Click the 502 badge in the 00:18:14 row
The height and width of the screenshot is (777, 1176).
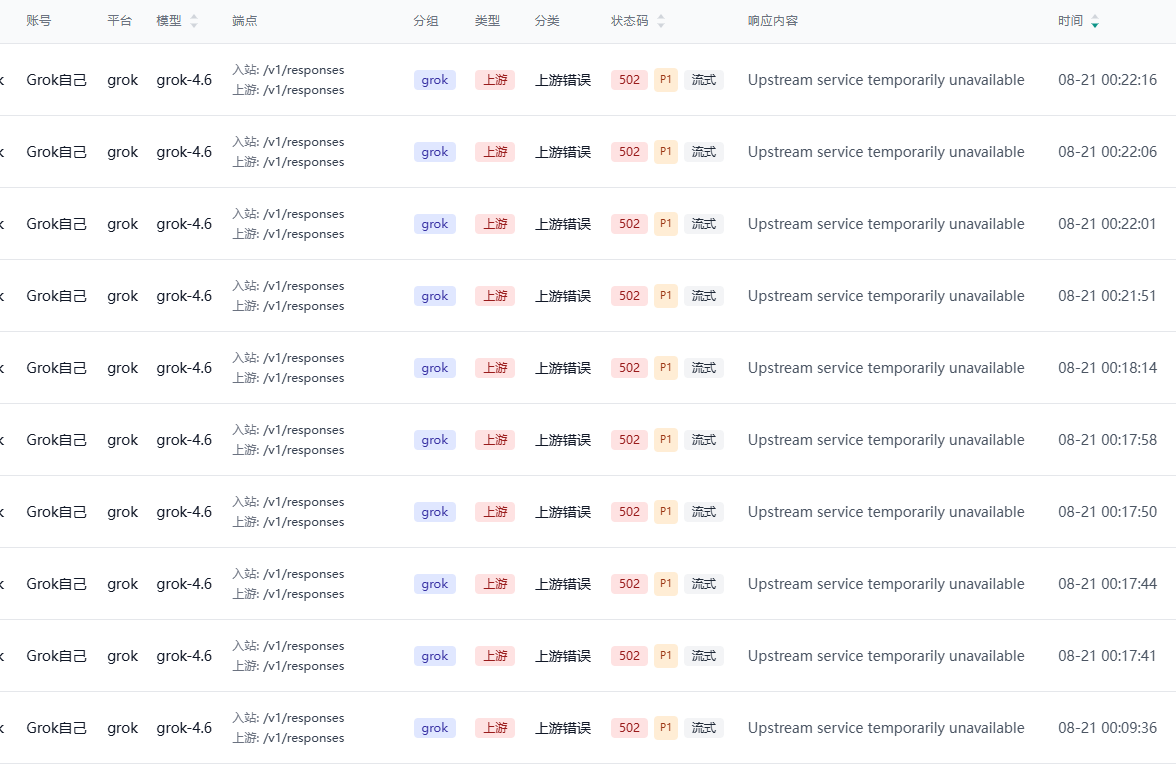629,368
